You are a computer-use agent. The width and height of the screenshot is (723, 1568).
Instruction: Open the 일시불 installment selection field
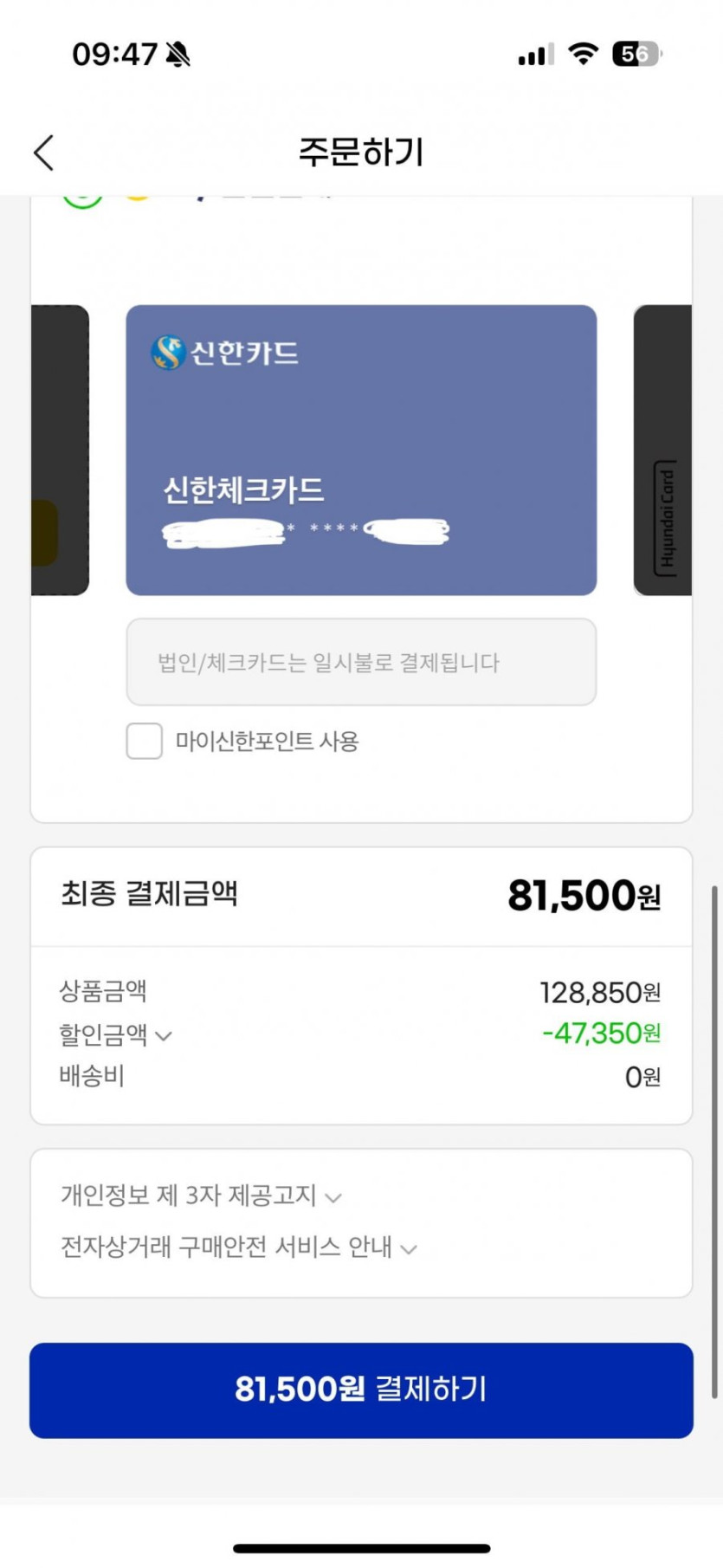pyautogui.click(x=361, y=663)
